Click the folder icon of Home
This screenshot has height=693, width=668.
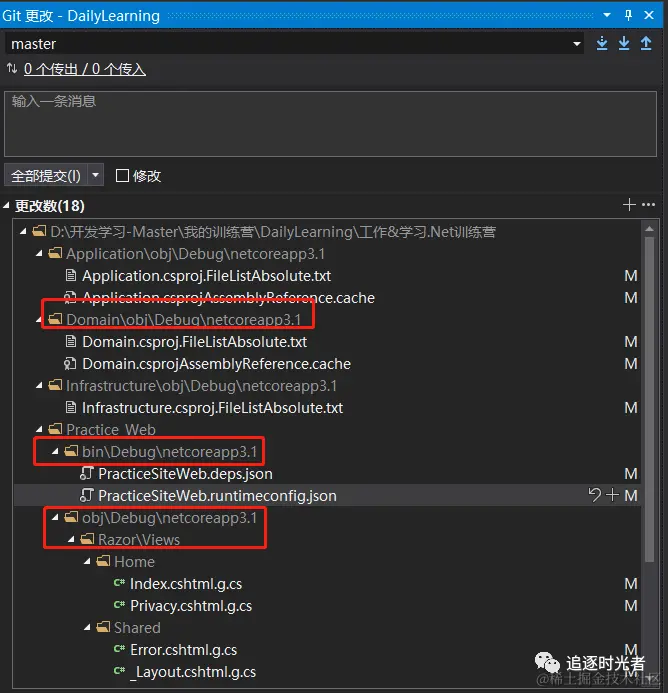tap(103, 561)
